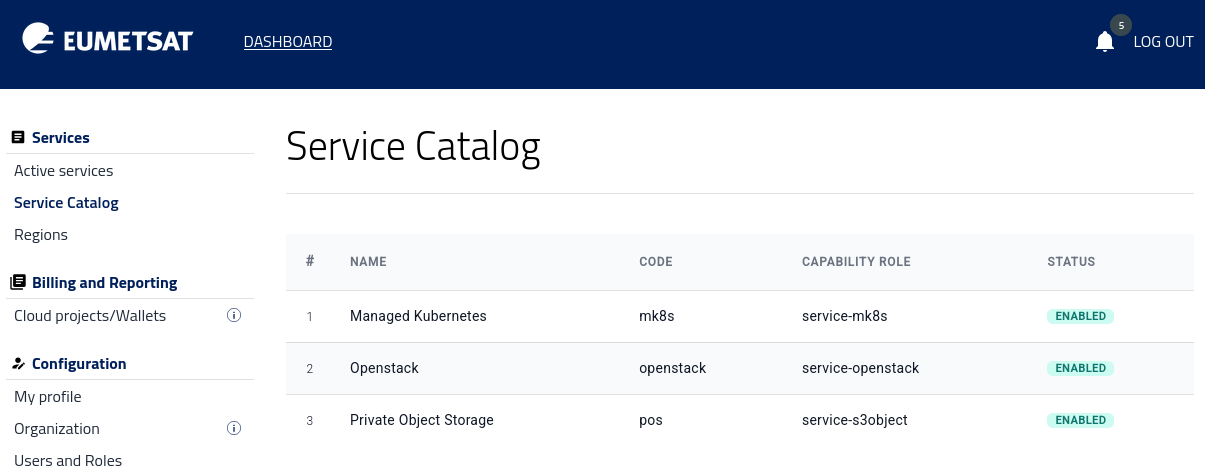Click the pos code cell

(651, 420)
